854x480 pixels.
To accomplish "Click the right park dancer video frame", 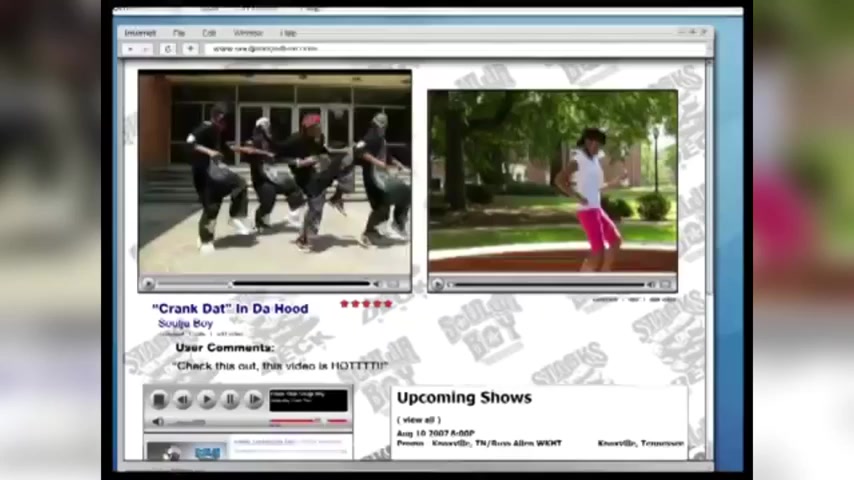I will click(x=552, y=183).
